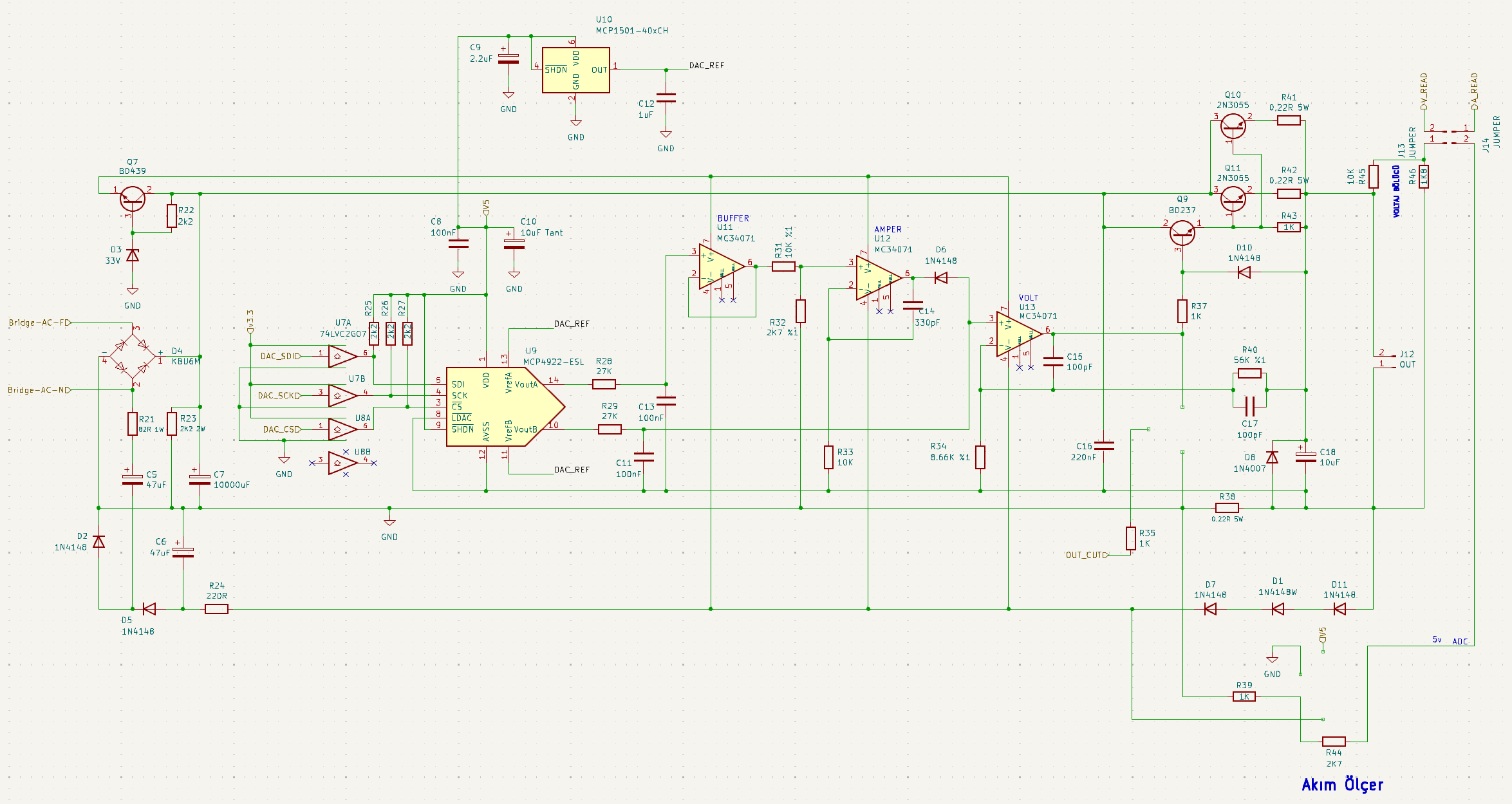Click the VOLTAJ BÖLÜCÜ text note
The width and height of the screenshot is (1512, 804).
point(1396,191)
